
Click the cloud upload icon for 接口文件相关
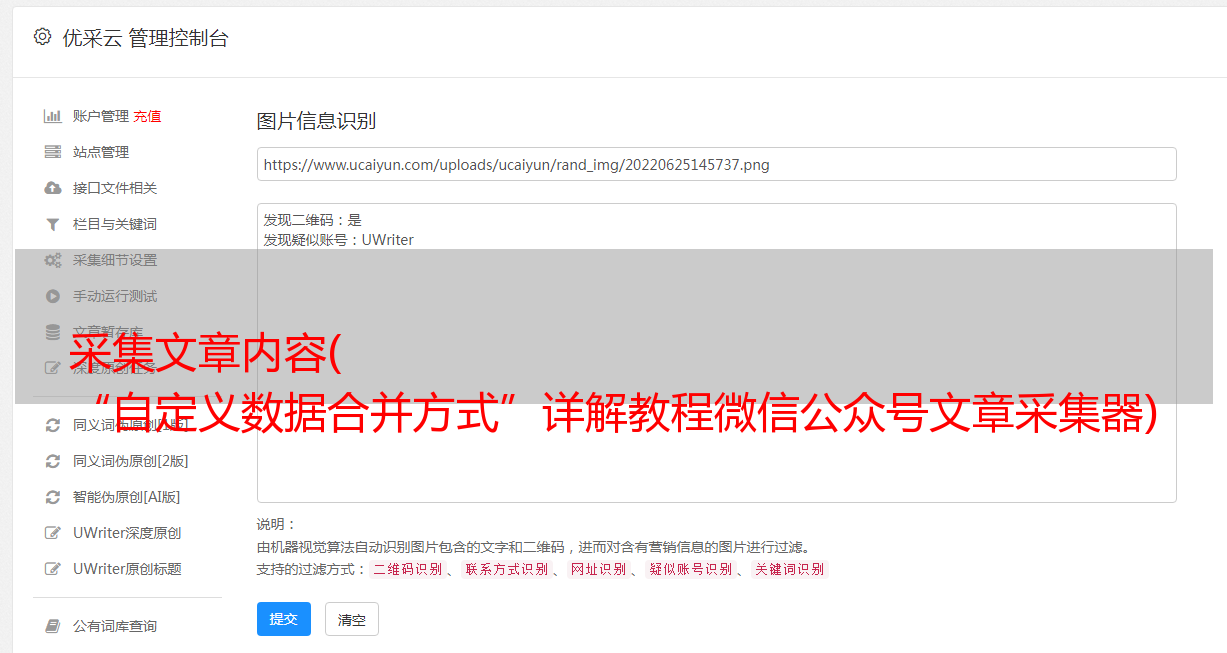tap(53, 188)
